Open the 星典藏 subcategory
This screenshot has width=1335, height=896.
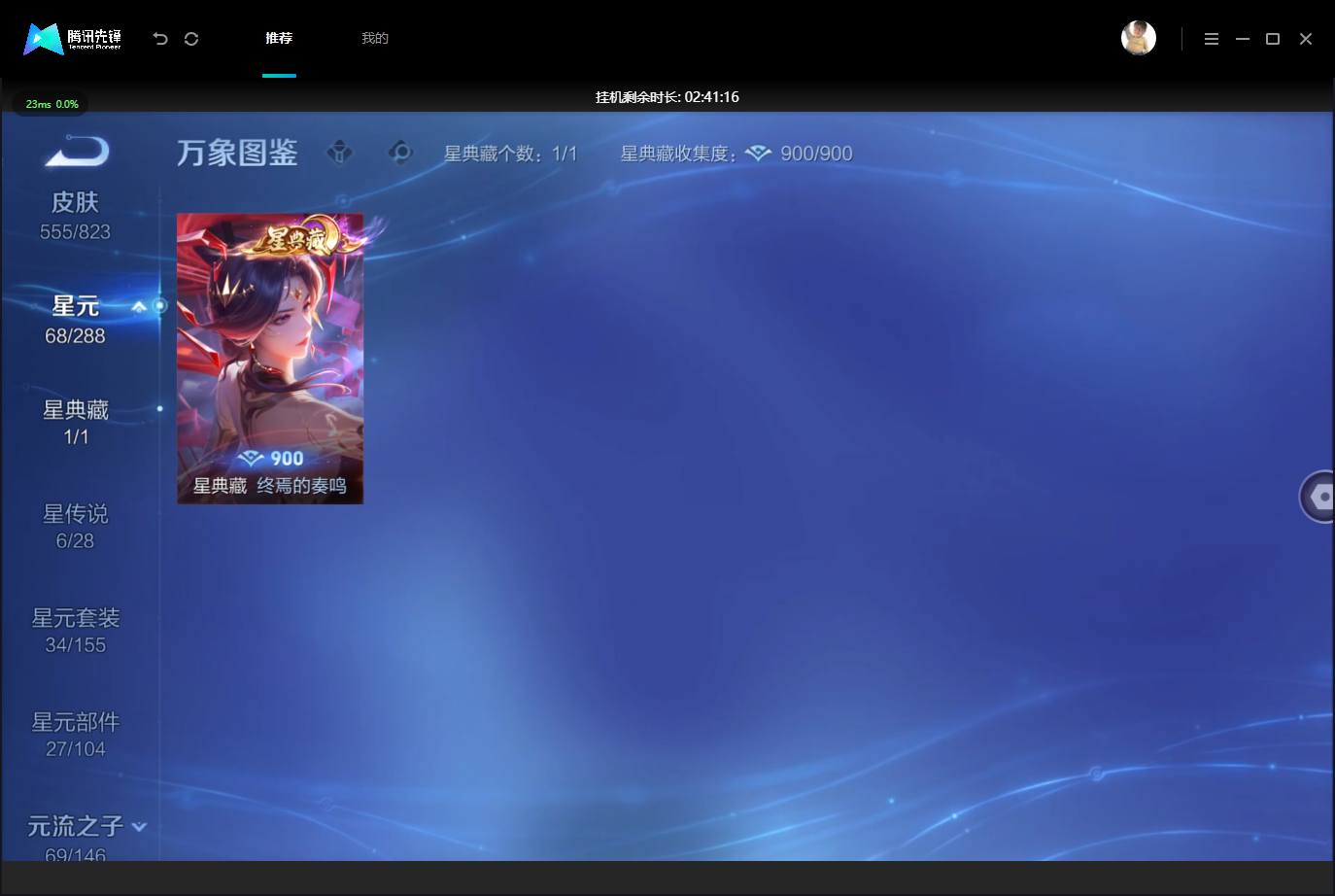click(x=76, y=423)
